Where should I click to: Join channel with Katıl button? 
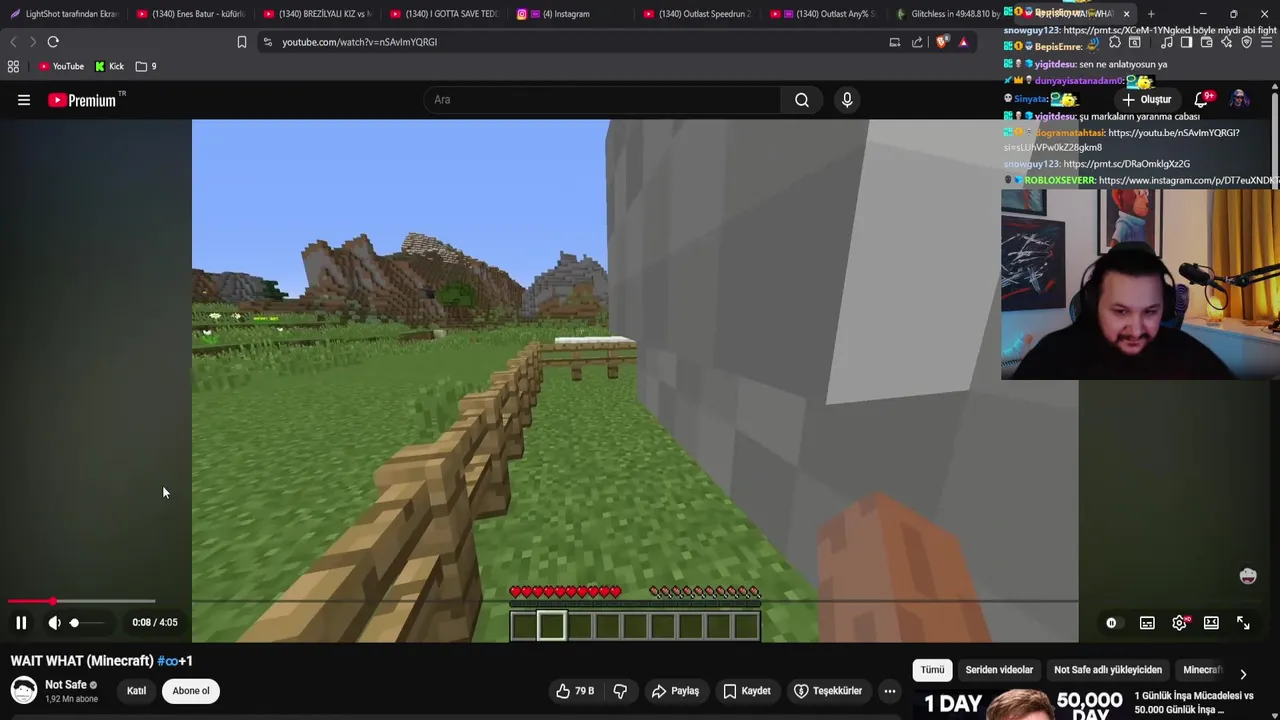coord(136,691)
